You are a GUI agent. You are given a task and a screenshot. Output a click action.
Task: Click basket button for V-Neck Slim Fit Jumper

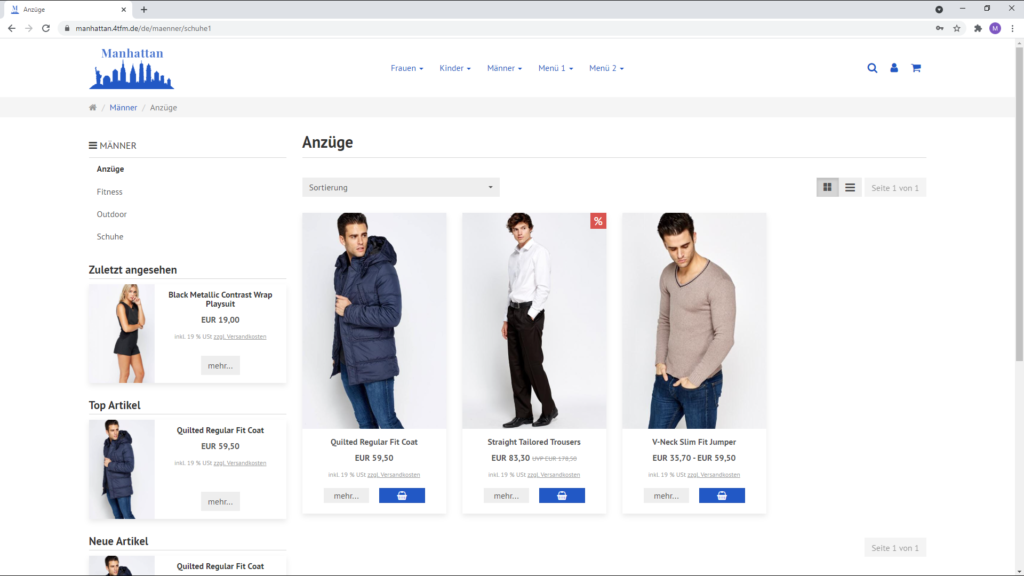click(x=722, y=495)
